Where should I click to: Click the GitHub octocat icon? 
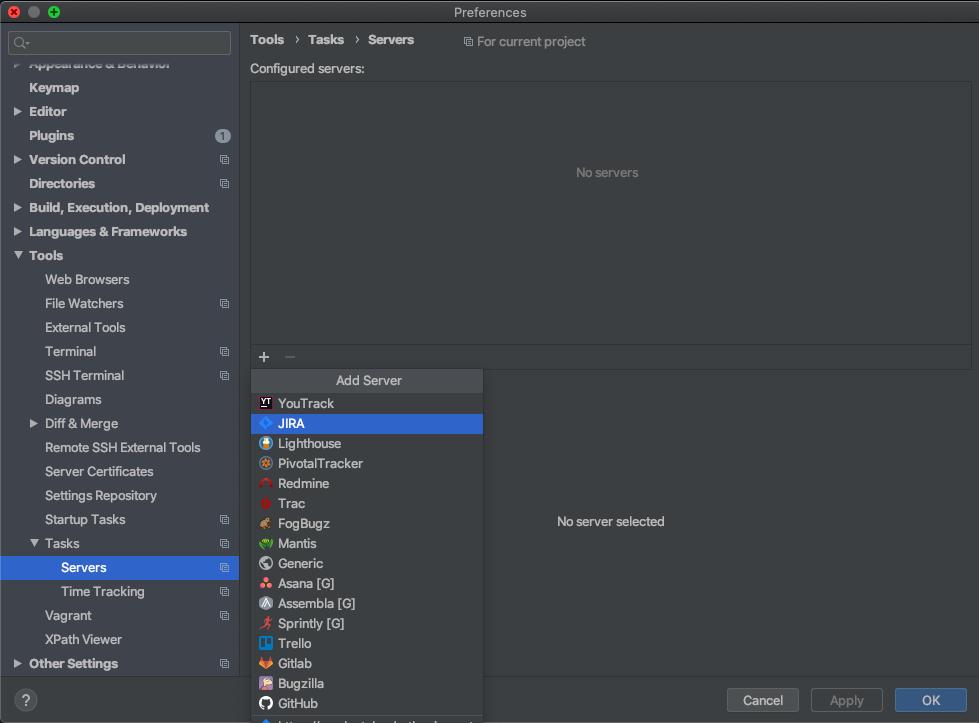click(x=266, y=703)
